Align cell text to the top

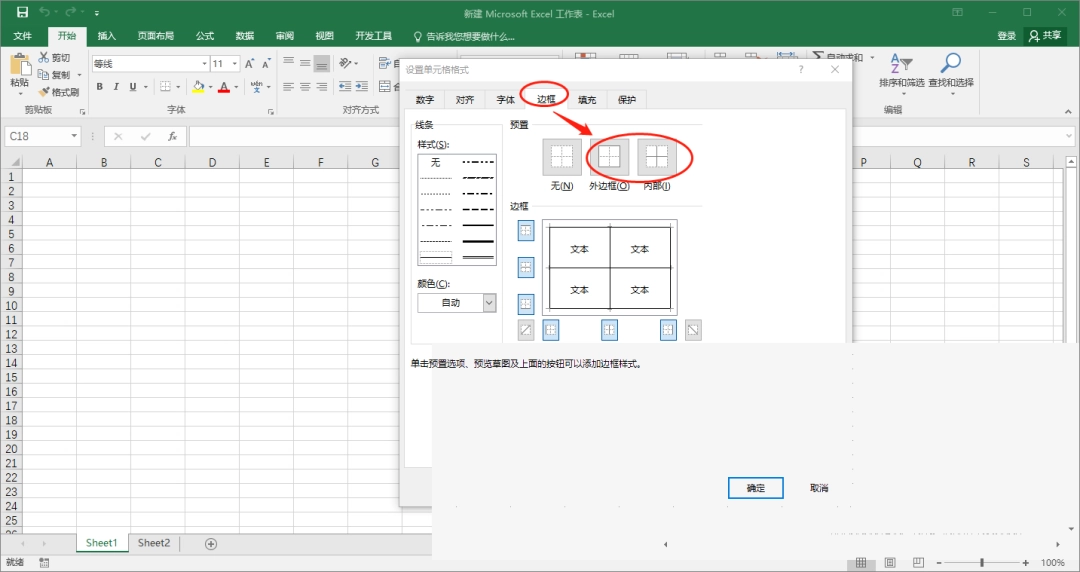(289, 63)
